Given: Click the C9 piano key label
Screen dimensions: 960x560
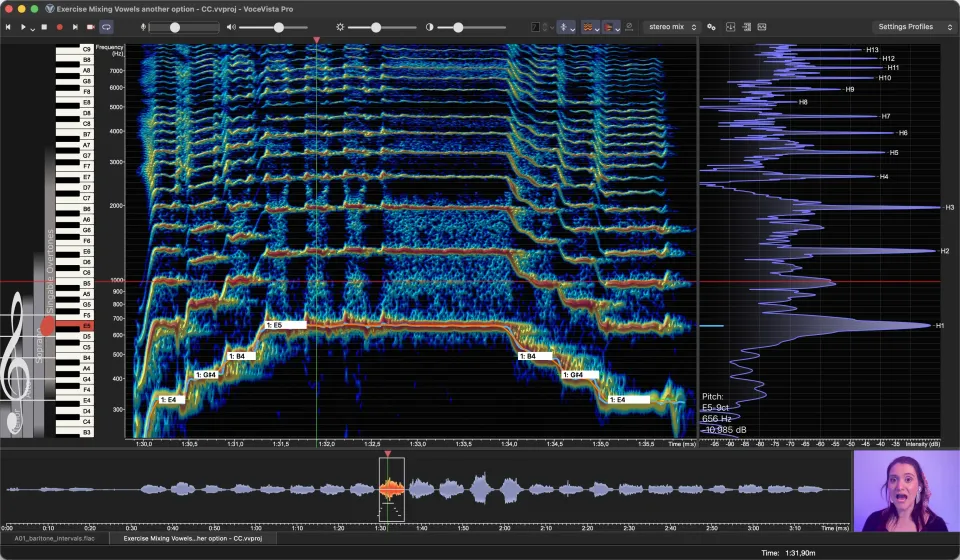Looking at the screenshot, I should coord(86,49).
